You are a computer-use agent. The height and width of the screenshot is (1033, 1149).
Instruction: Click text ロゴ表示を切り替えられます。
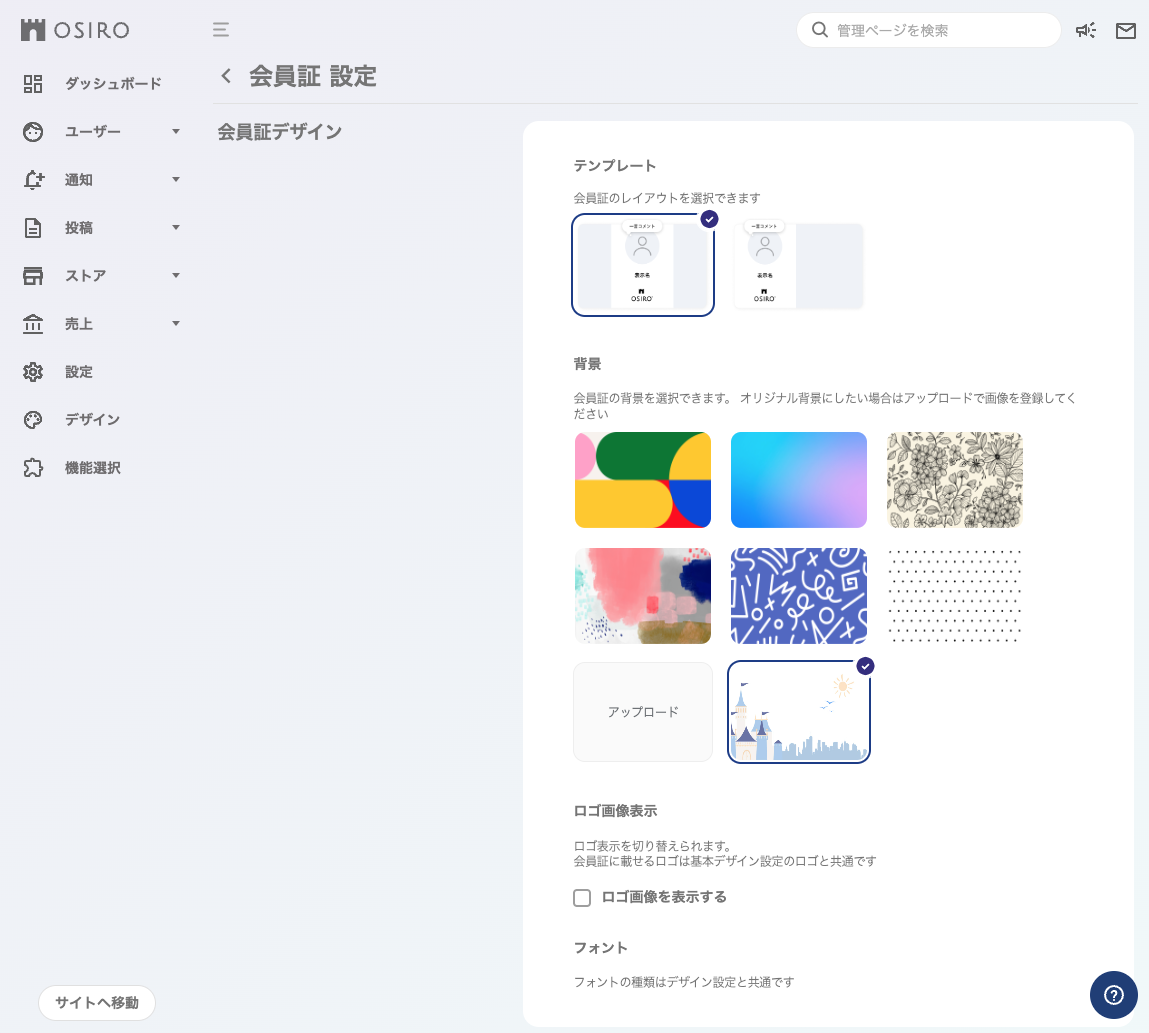[x=652, y=845]
